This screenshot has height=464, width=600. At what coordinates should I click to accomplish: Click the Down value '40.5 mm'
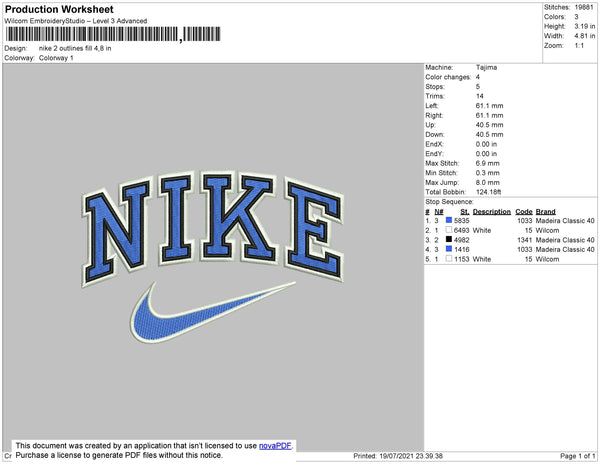pyautogui.click(x=489, y=134)
